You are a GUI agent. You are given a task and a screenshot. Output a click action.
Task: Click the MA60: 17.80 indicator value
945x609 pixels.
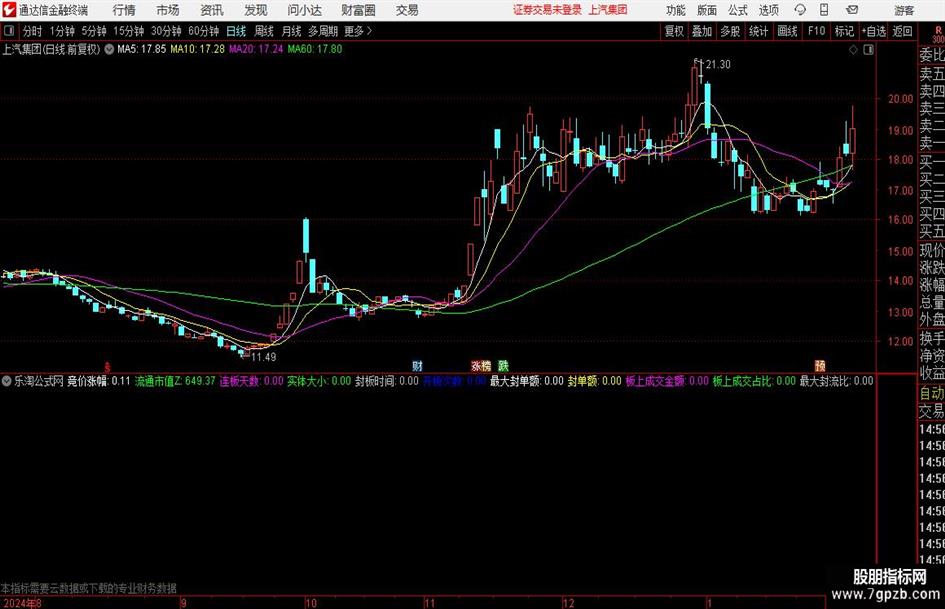click(315, 49)
